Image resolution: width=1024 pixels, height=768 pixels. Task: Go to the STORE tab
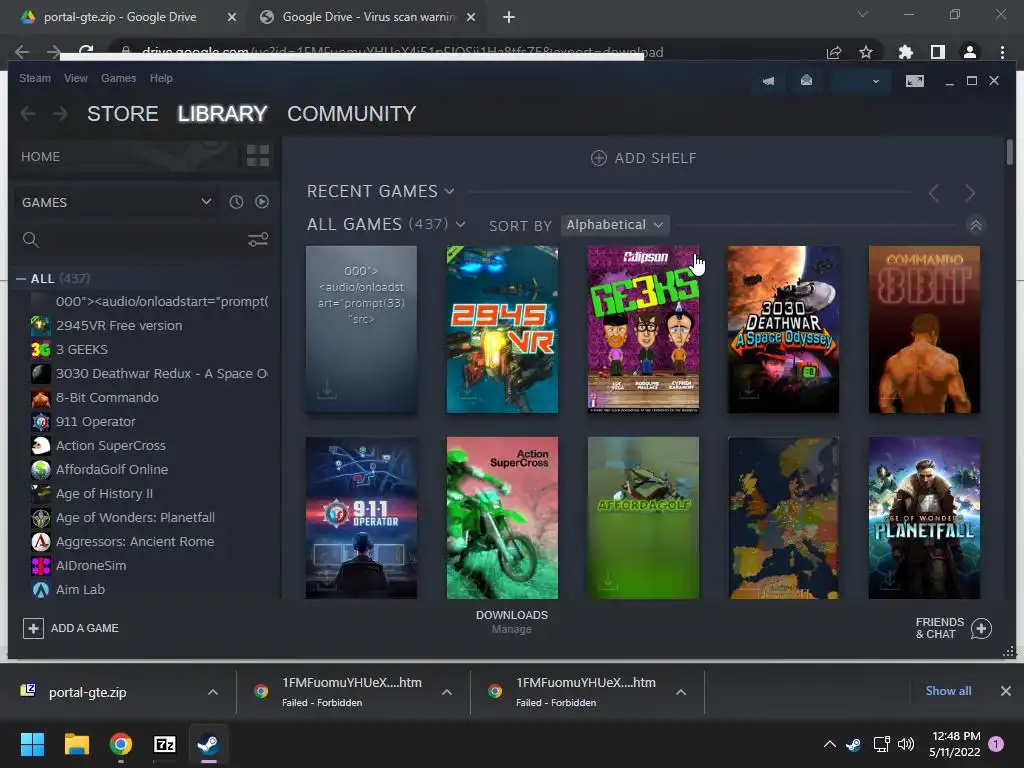click(123, 114)
